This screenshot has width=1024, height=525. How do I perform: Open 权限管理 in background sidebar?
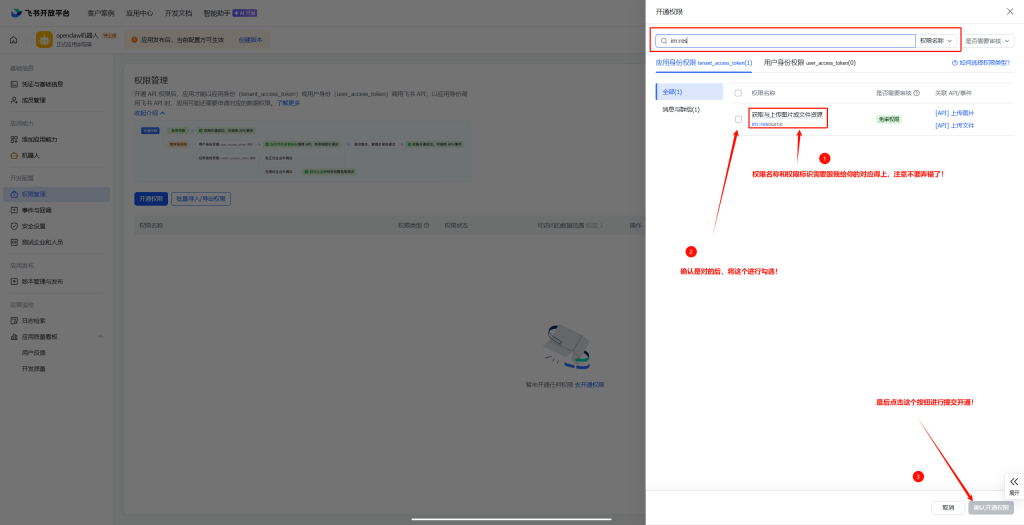[x=56, y=194]
